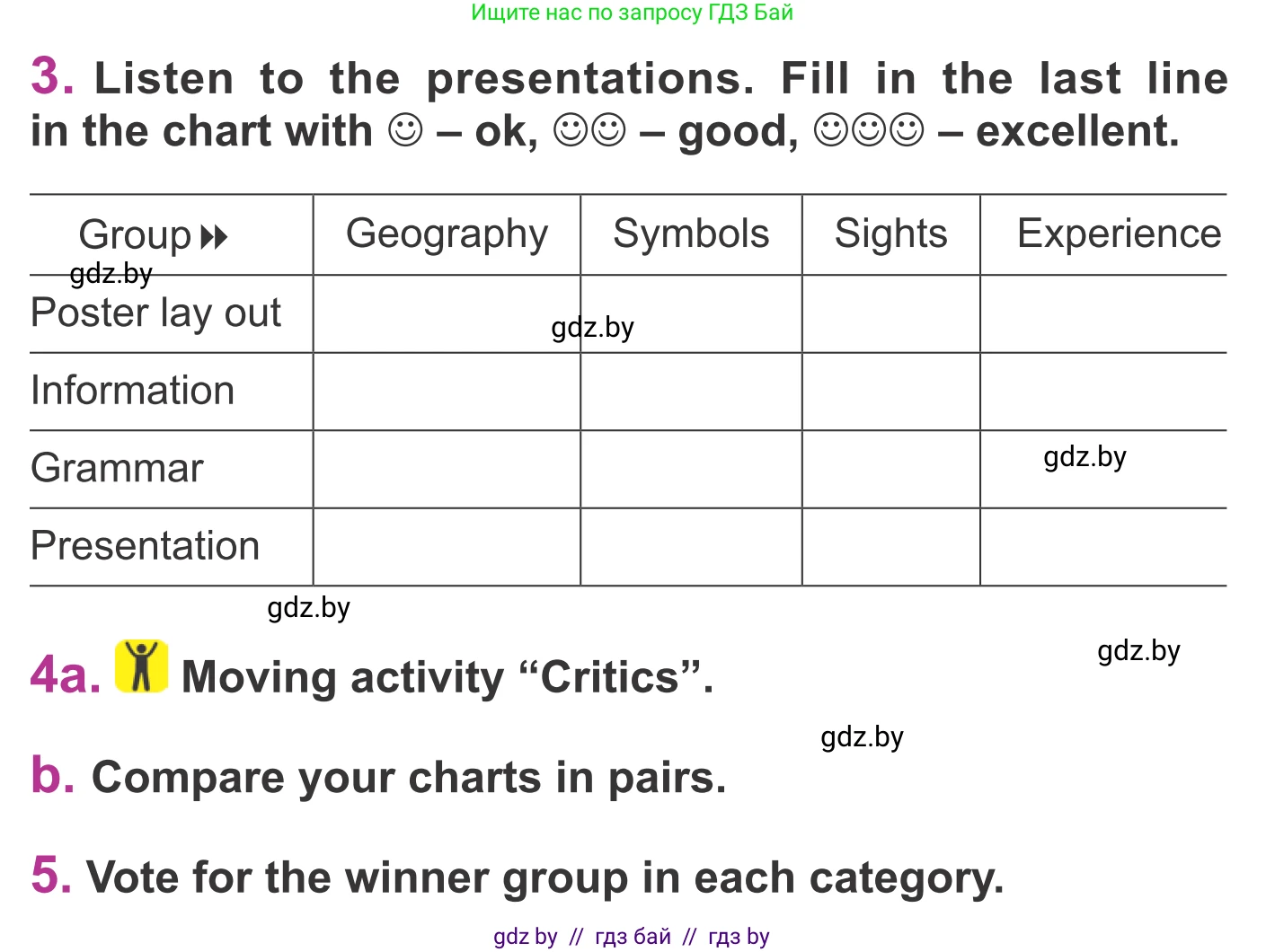Click the 'Poster lay out' row label

click(155, 313)
